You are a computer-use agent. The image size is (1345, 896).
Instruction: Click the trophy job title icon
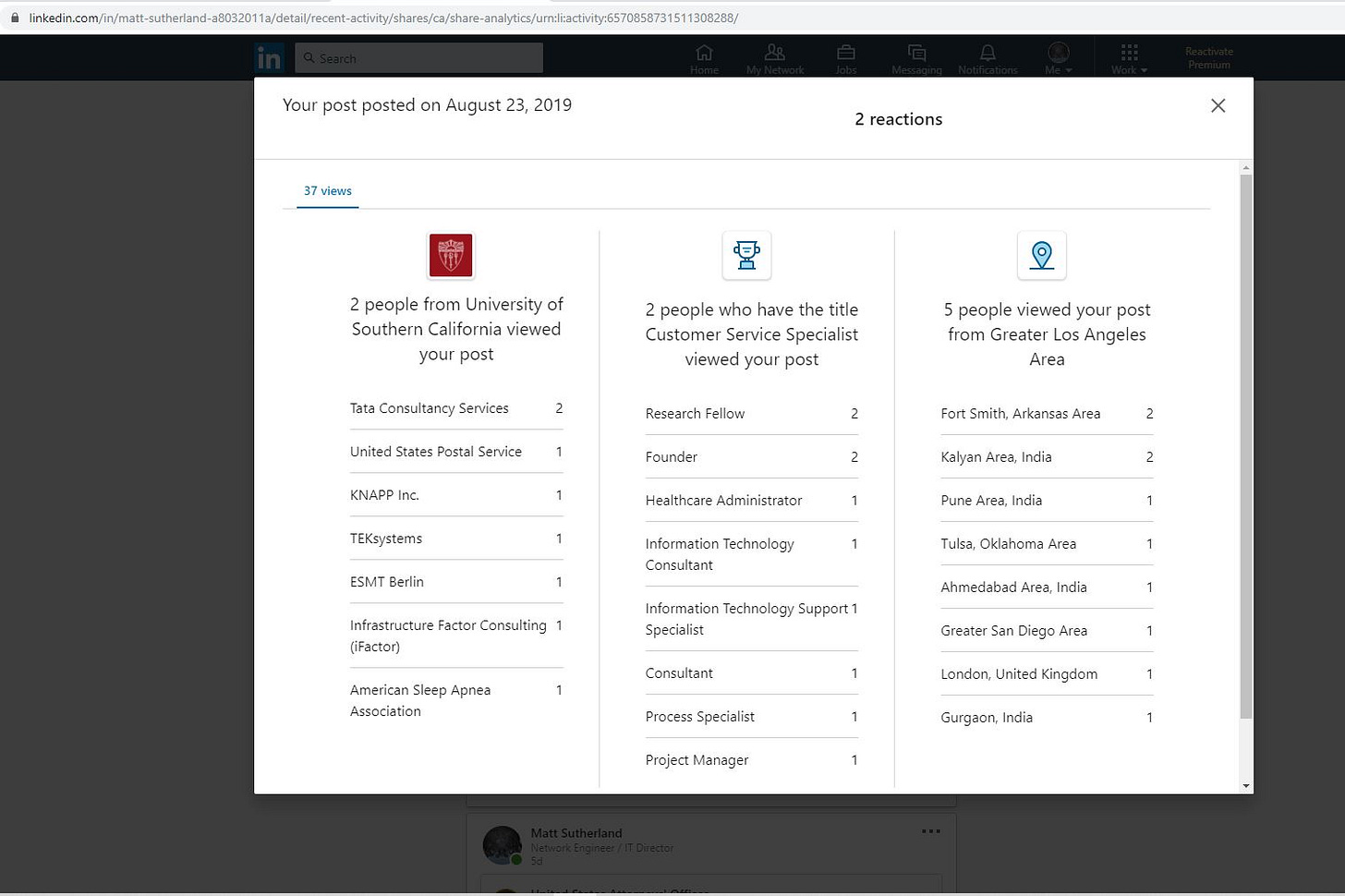pos(746,255)
